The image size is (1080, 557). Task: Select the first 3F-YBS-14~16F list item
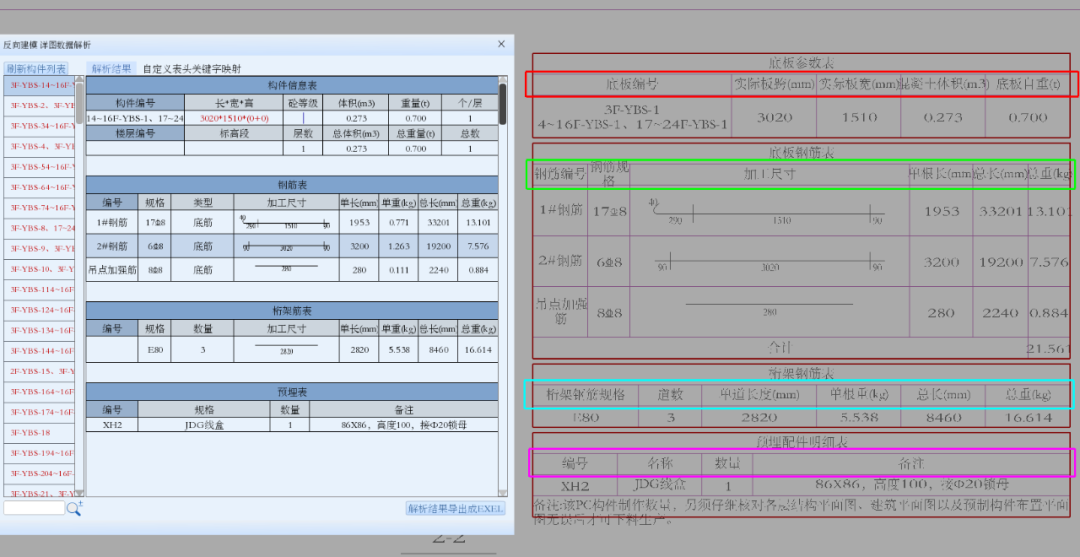click(x=38, y=85)
